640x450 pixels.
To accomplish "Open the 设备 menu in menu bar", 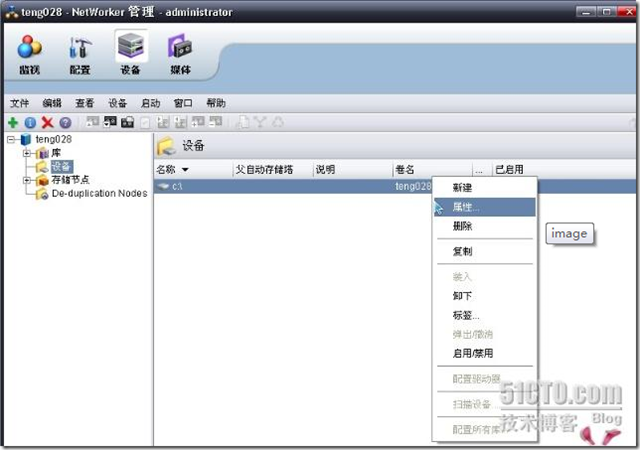I will click(118, 103).
